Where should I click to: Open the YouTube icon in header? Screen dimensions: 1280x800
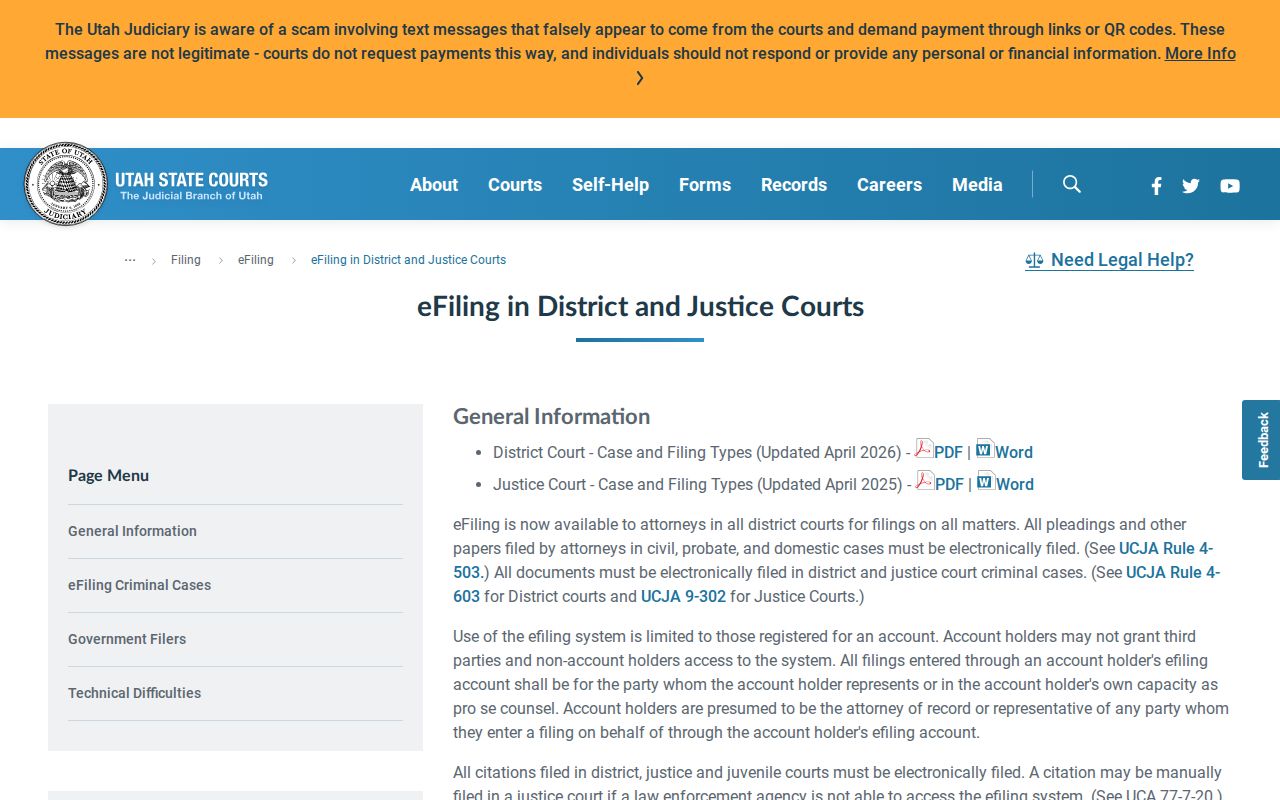tap(1230, 185)
